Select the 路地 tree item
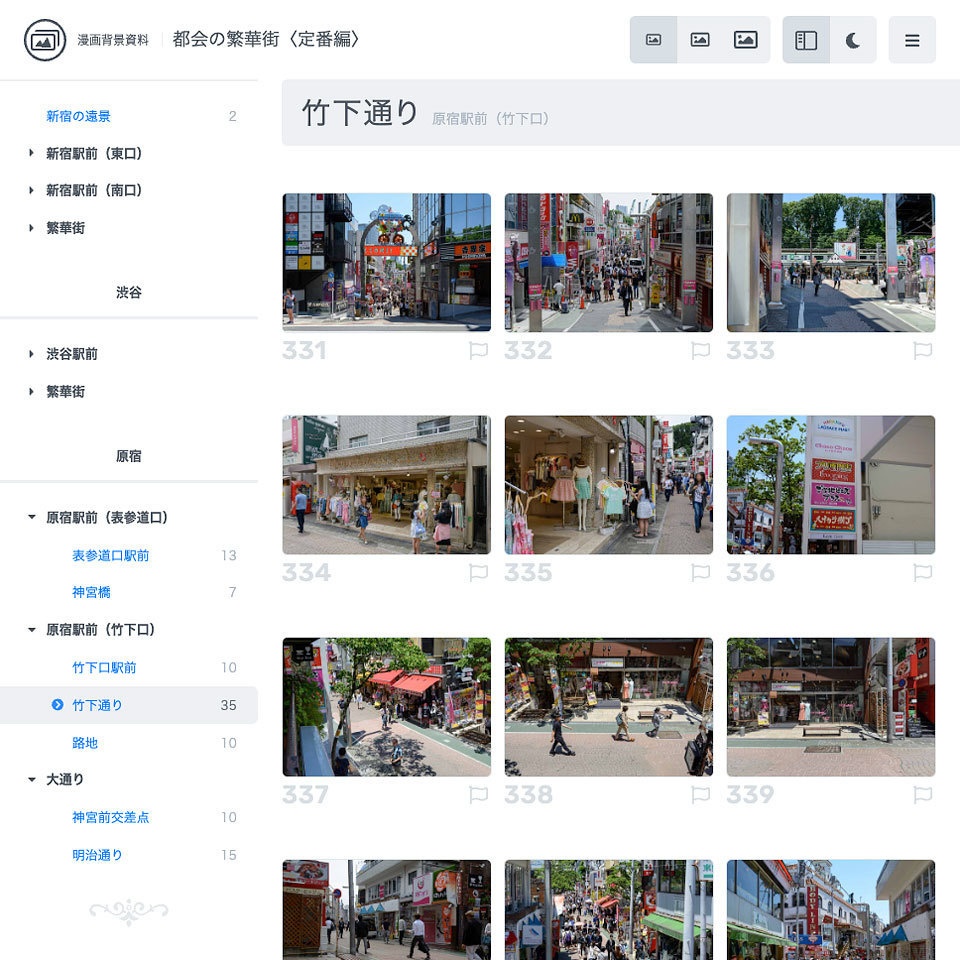 (x=82, y=742)
